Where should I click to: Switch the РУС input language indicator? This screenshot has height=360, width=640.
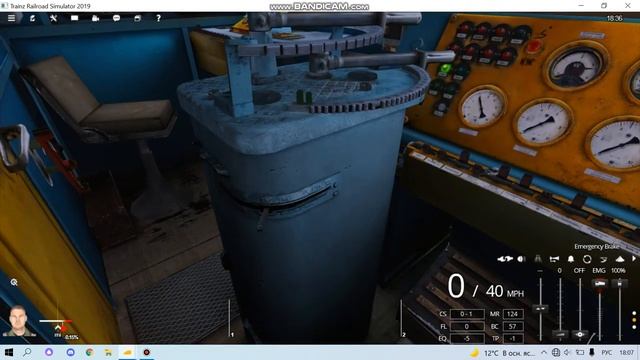[x=607, y=353]
